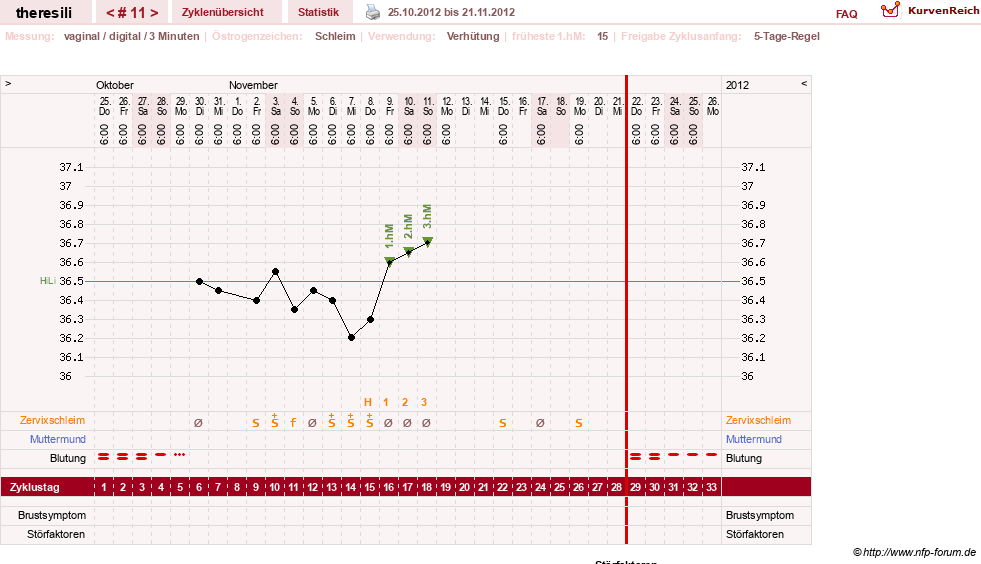
Task: Click right Muttermund row label
Action: point(753,439)
